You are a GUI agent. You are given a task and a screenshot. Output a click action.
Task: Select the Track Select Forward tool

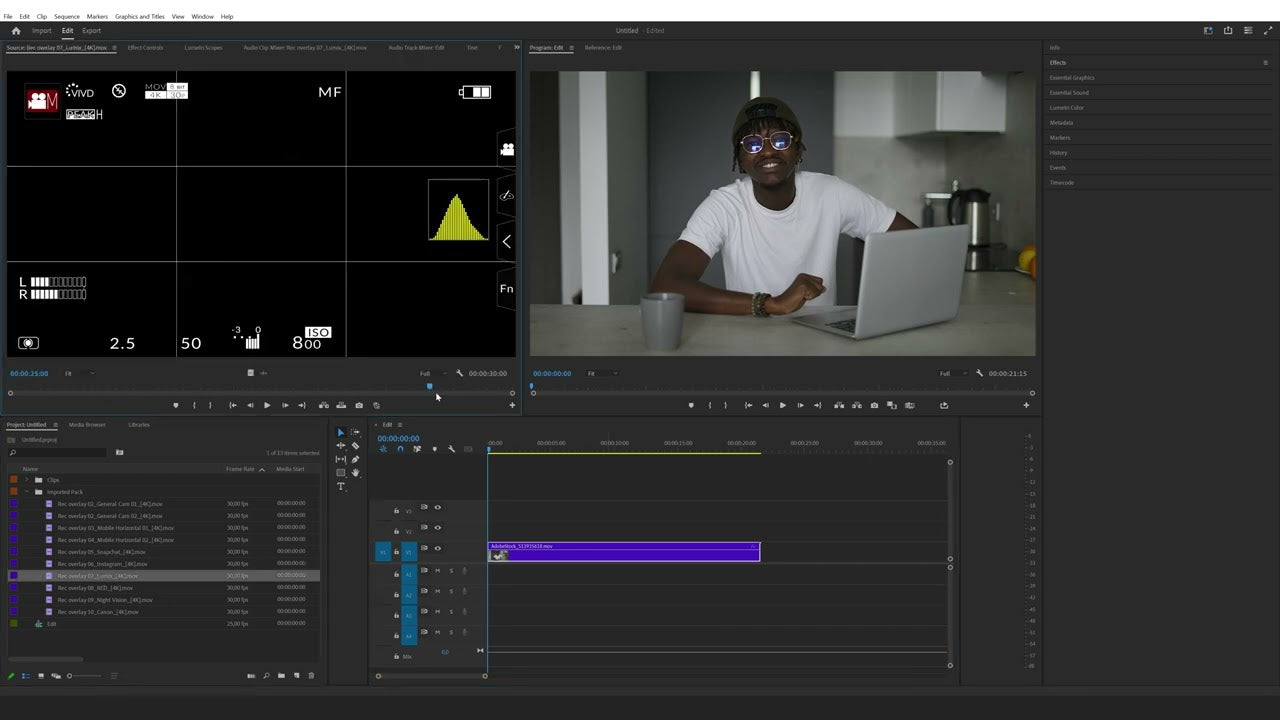356,432
